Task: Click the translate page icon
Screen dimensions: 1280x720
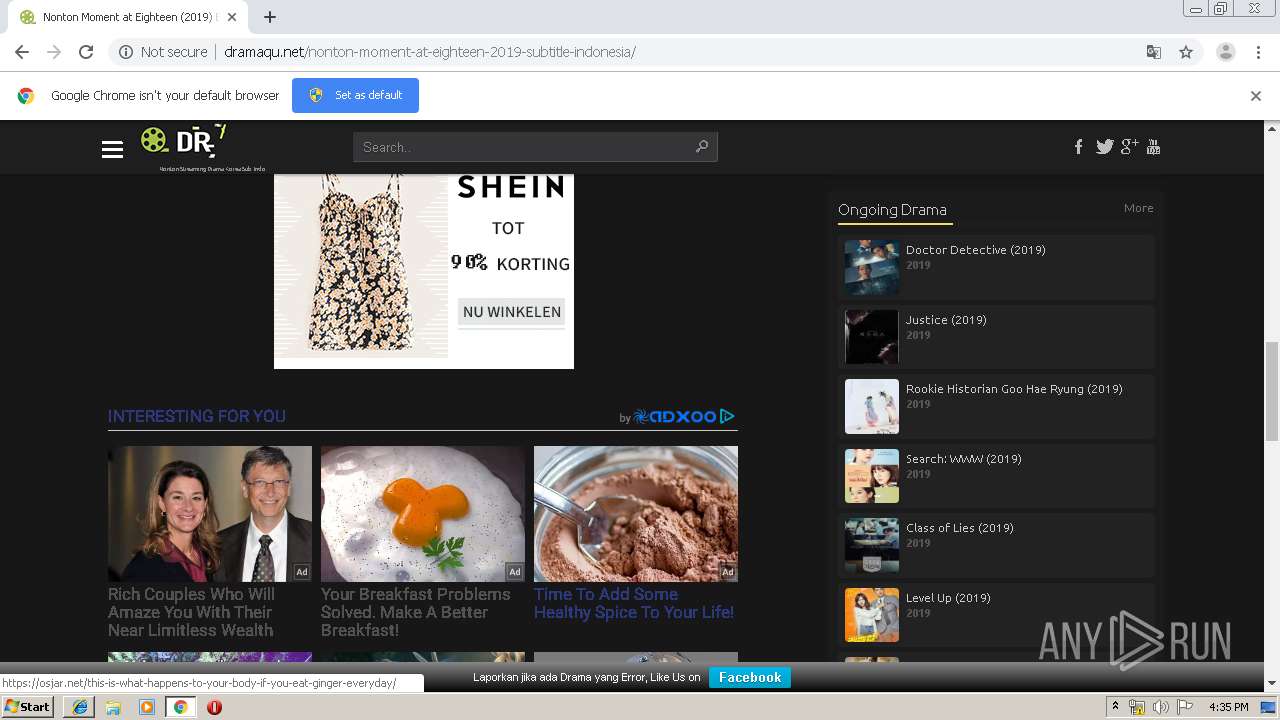Action: point(1153,52)
